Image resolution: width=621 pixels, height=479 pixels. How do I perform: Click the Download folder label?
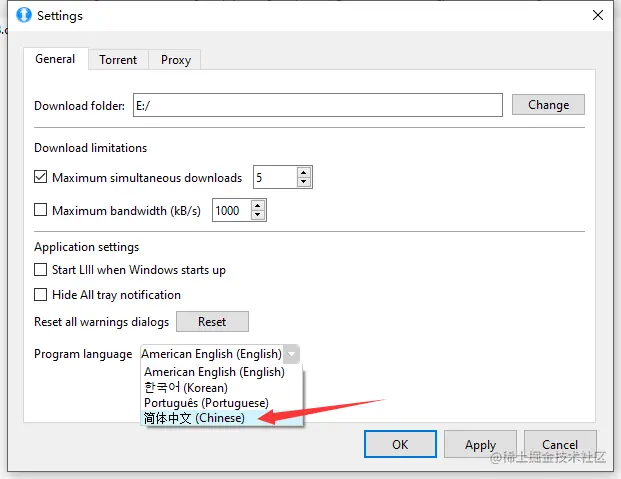point(80,106)
